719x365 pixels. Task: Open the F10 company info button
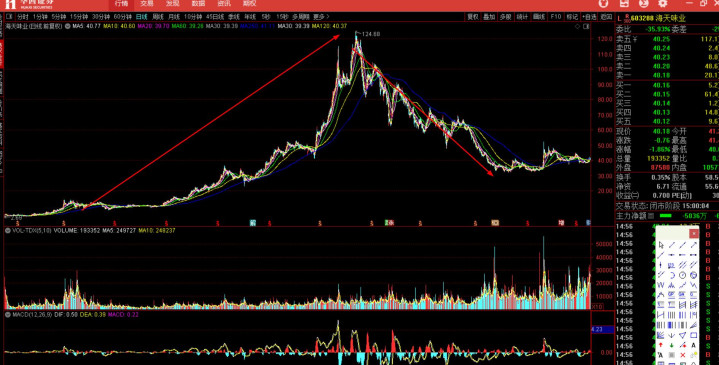tap(556, 17)
